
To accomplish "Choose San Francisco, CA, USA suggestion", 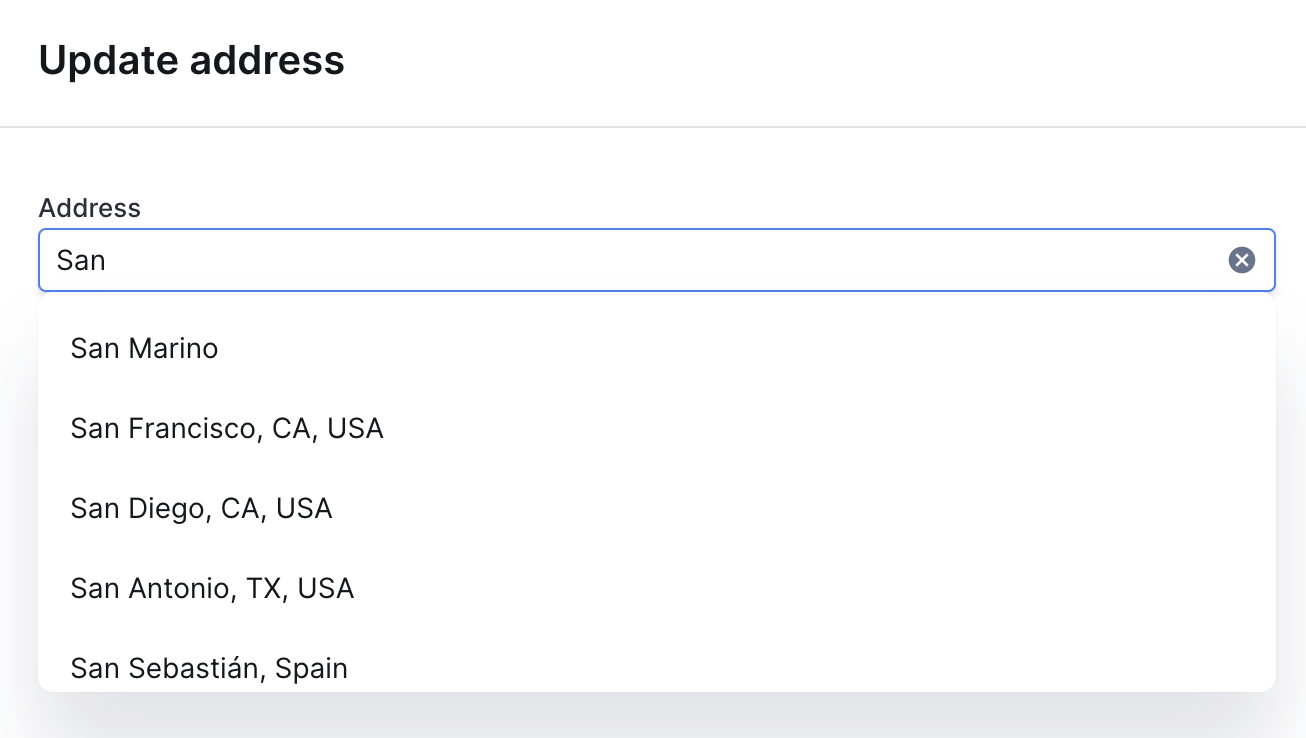I will [x=227, y=429].
